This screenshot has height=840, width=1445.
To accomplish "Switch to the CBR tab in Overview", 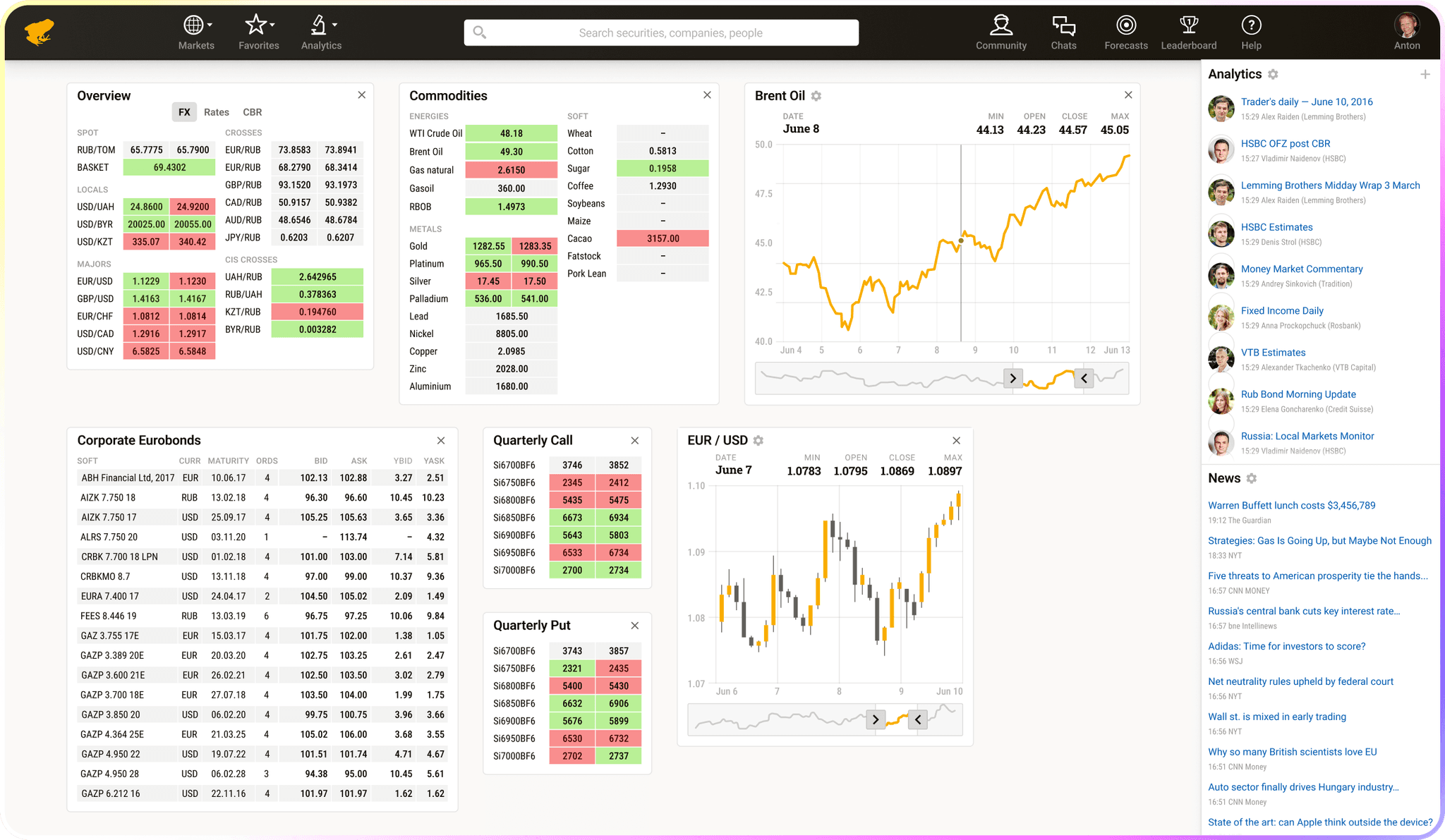I will (x=252, y=112).
